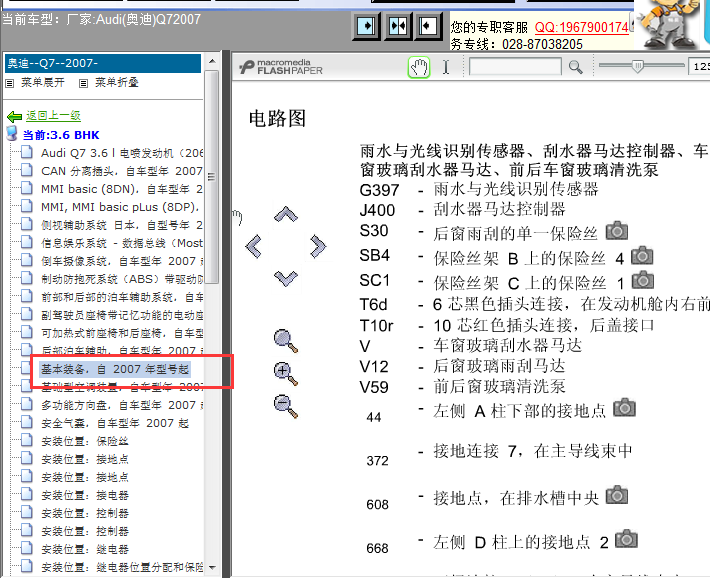710x578 pixels.
Task: Click the tree panel scroll-up arrow
Action: (x=212, y=61)
